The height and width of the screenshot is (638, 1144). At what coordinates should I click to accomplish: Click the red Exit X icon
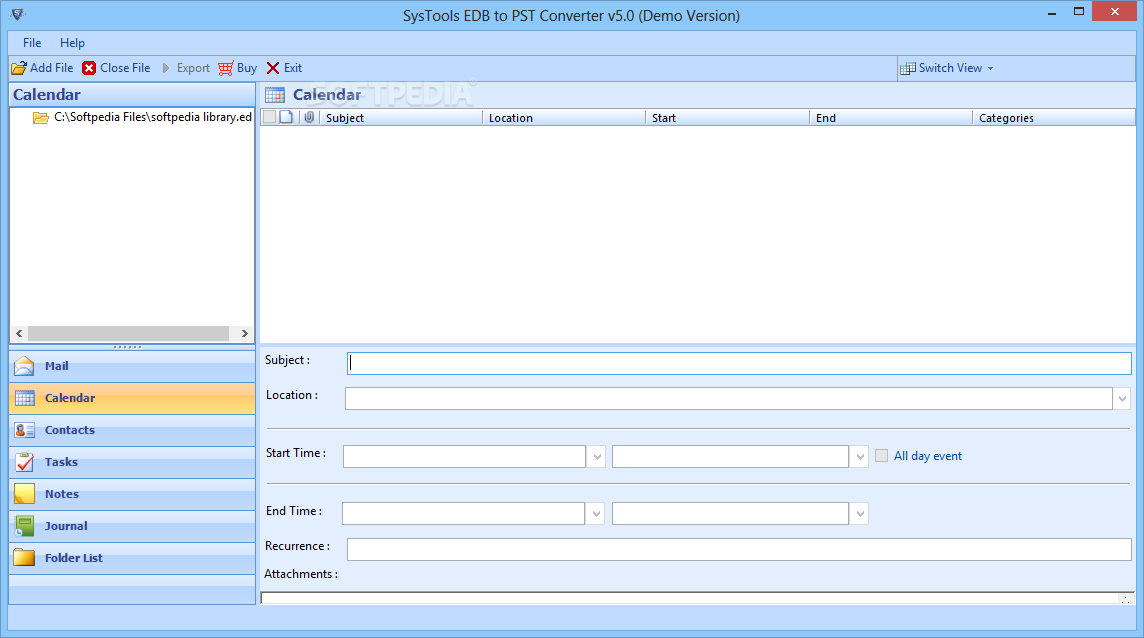[273, 68]
